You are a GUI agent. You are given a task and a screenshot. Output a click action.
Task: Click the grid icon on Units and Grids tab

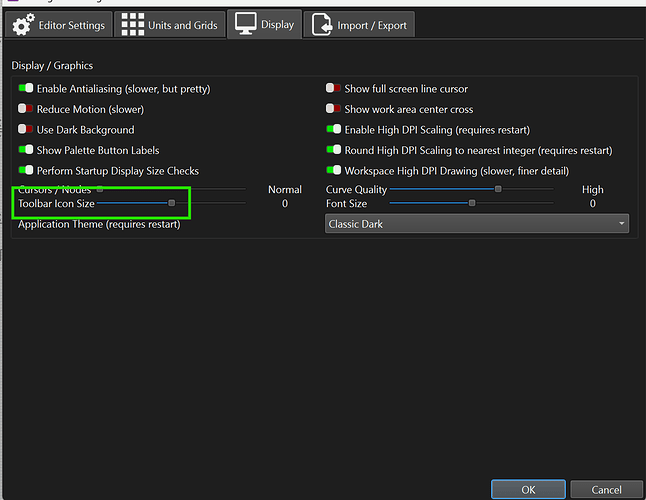pos(133,25)
